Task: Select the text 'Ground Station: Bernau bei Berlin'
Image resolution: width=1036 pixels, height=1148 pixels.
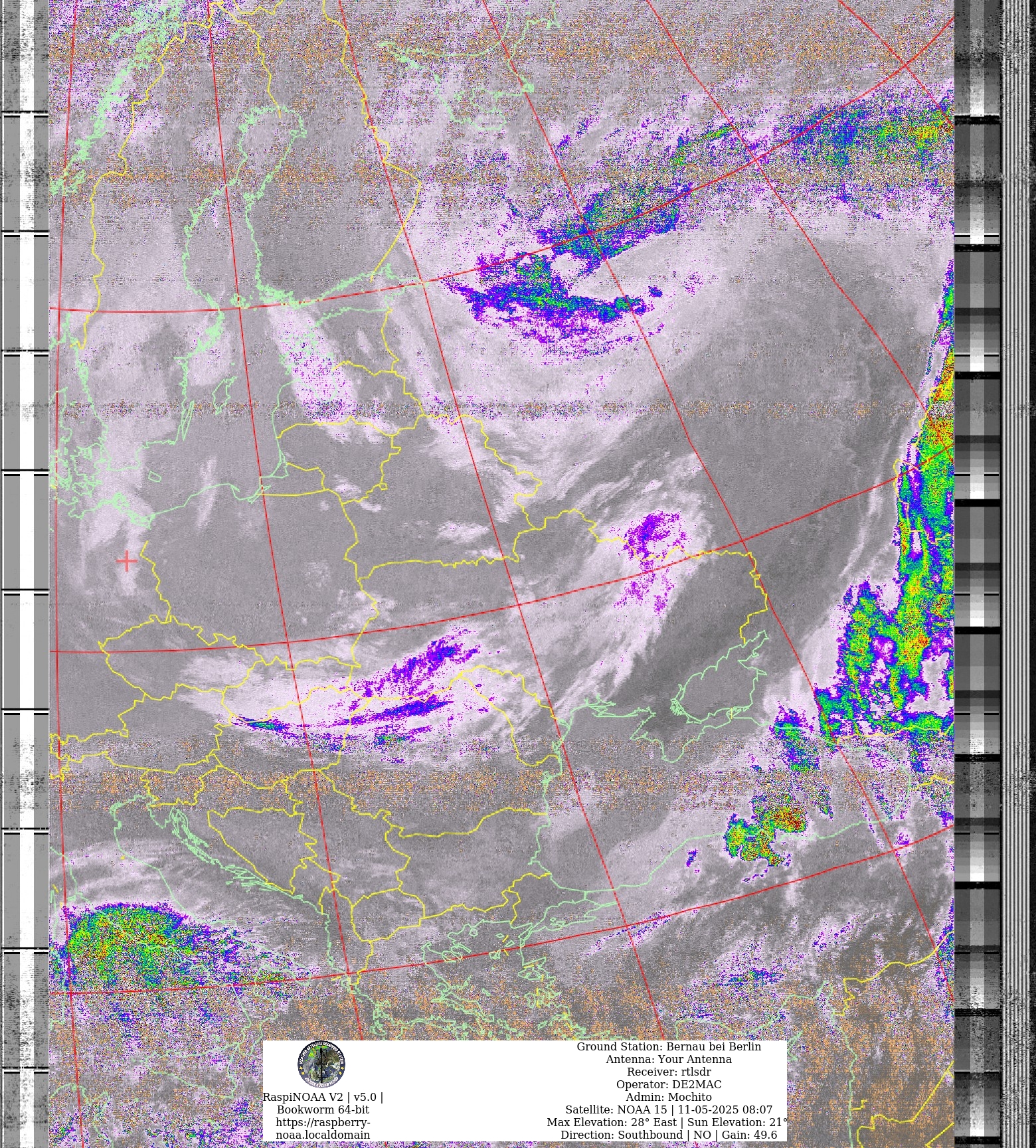Action: pos(669,1046)
